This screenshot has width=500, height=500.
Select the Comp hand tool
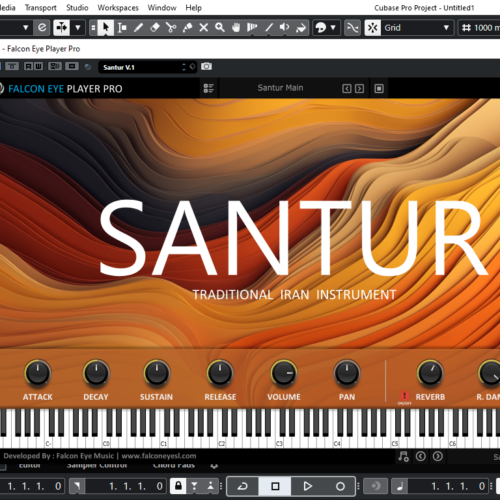click(x=236, y=28)
